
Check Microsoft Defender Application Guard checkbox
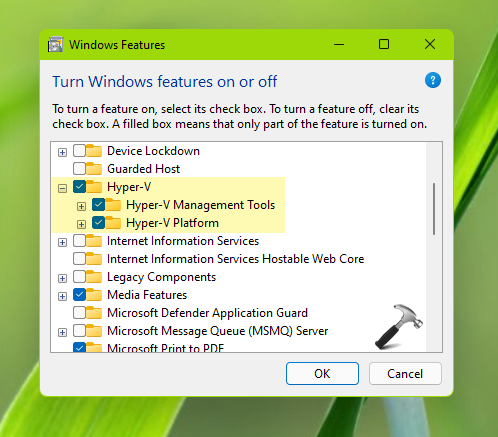coord(79,313)
